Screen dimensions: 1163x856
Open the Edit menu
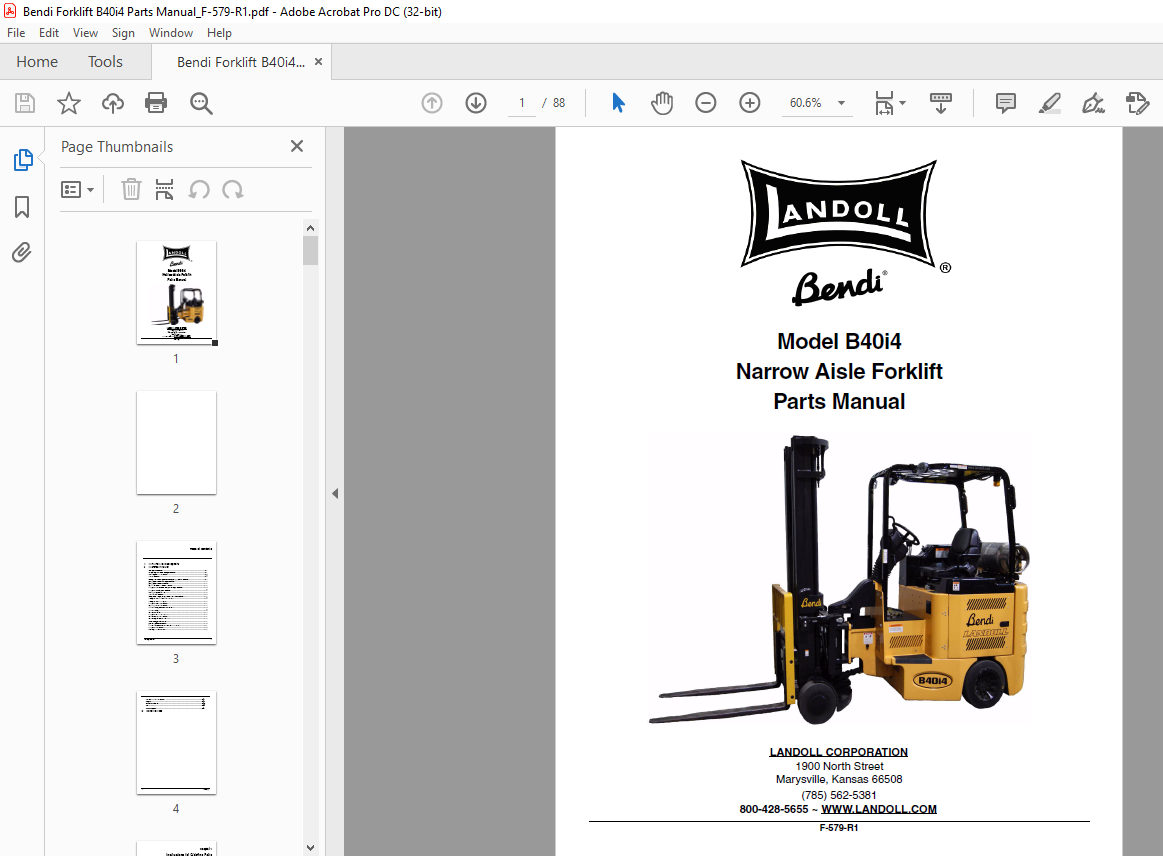point(49,33)
